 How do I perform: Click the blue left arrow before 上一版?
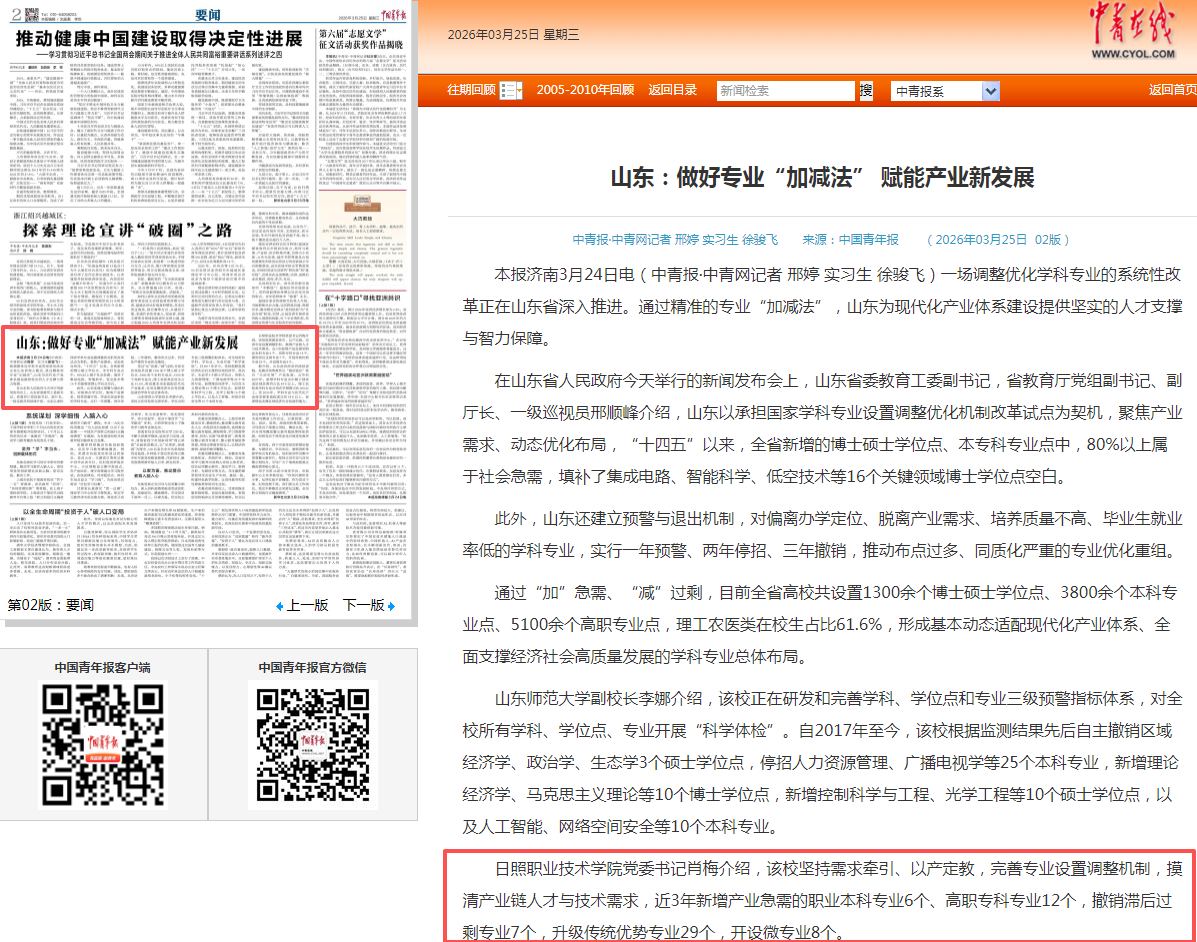point(280,606)
